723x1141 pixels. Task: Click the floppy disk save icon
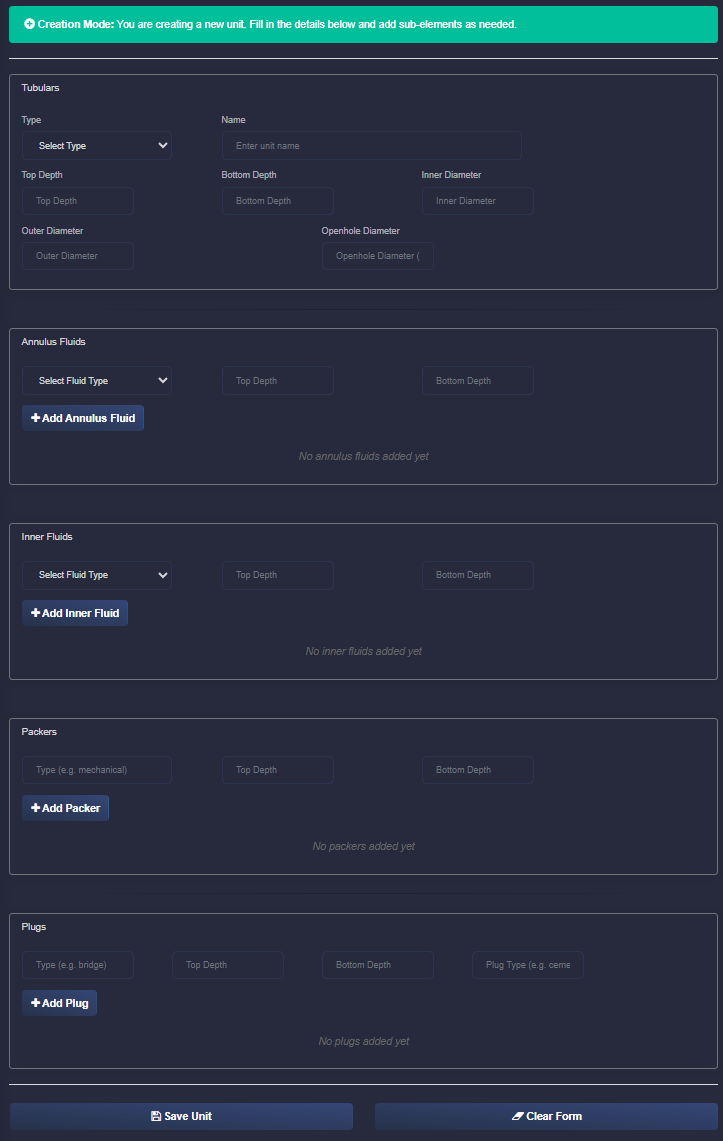coord(156,1116)
